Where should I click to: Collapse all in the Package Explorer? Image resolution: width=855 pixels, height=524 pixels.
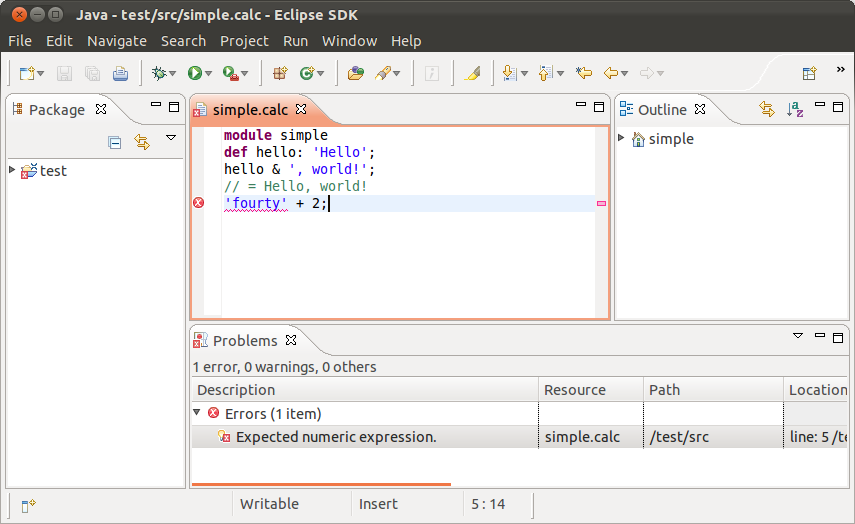click(x=115, y=143)
